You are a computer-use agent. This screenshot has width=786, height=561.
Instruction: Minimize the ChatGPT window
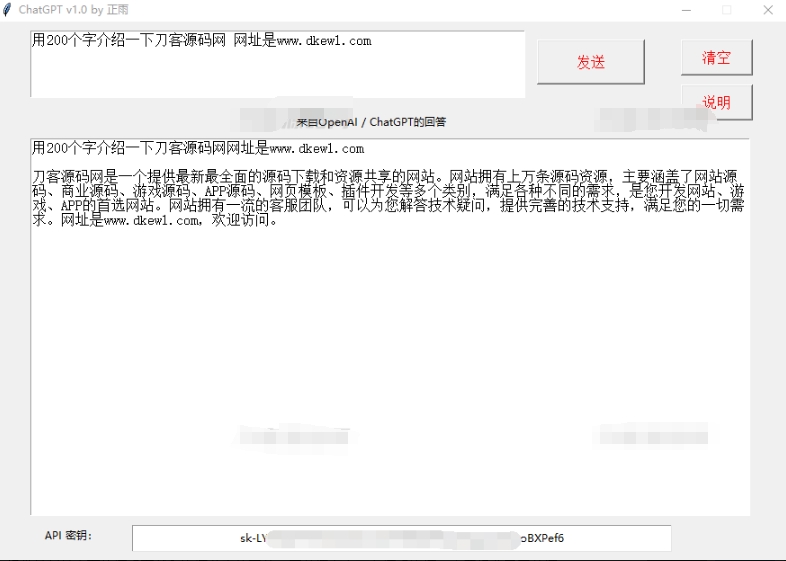pos(686,10)
